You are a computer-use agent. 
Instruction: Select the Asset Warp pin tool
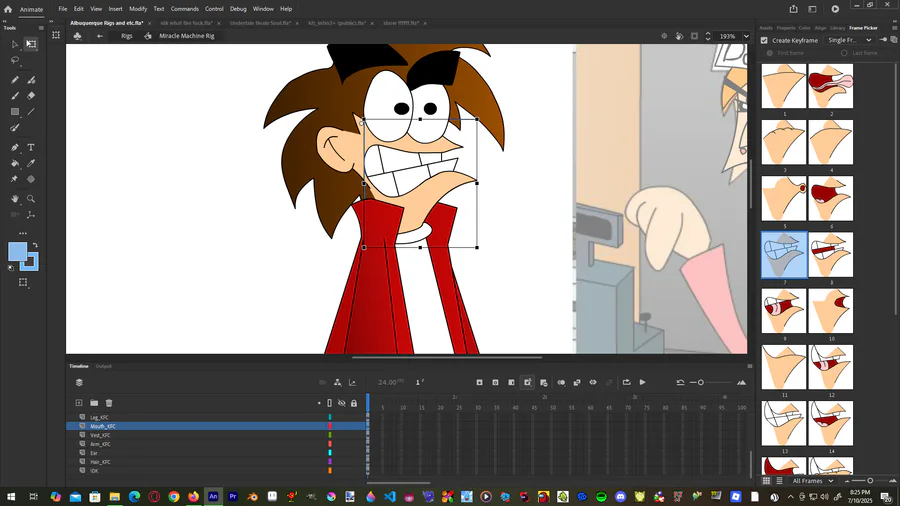coord(15,179)
